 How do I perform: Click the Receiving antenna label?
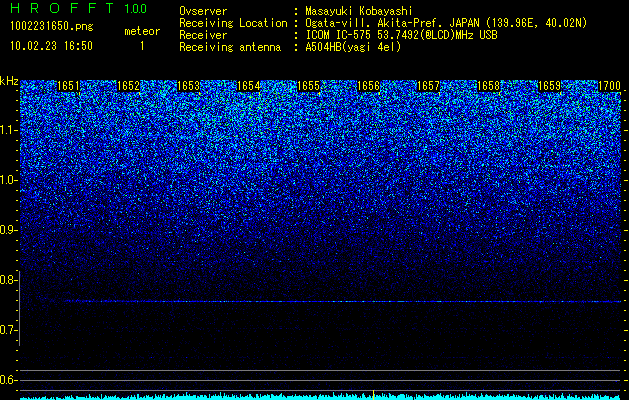tap(230, 47)
